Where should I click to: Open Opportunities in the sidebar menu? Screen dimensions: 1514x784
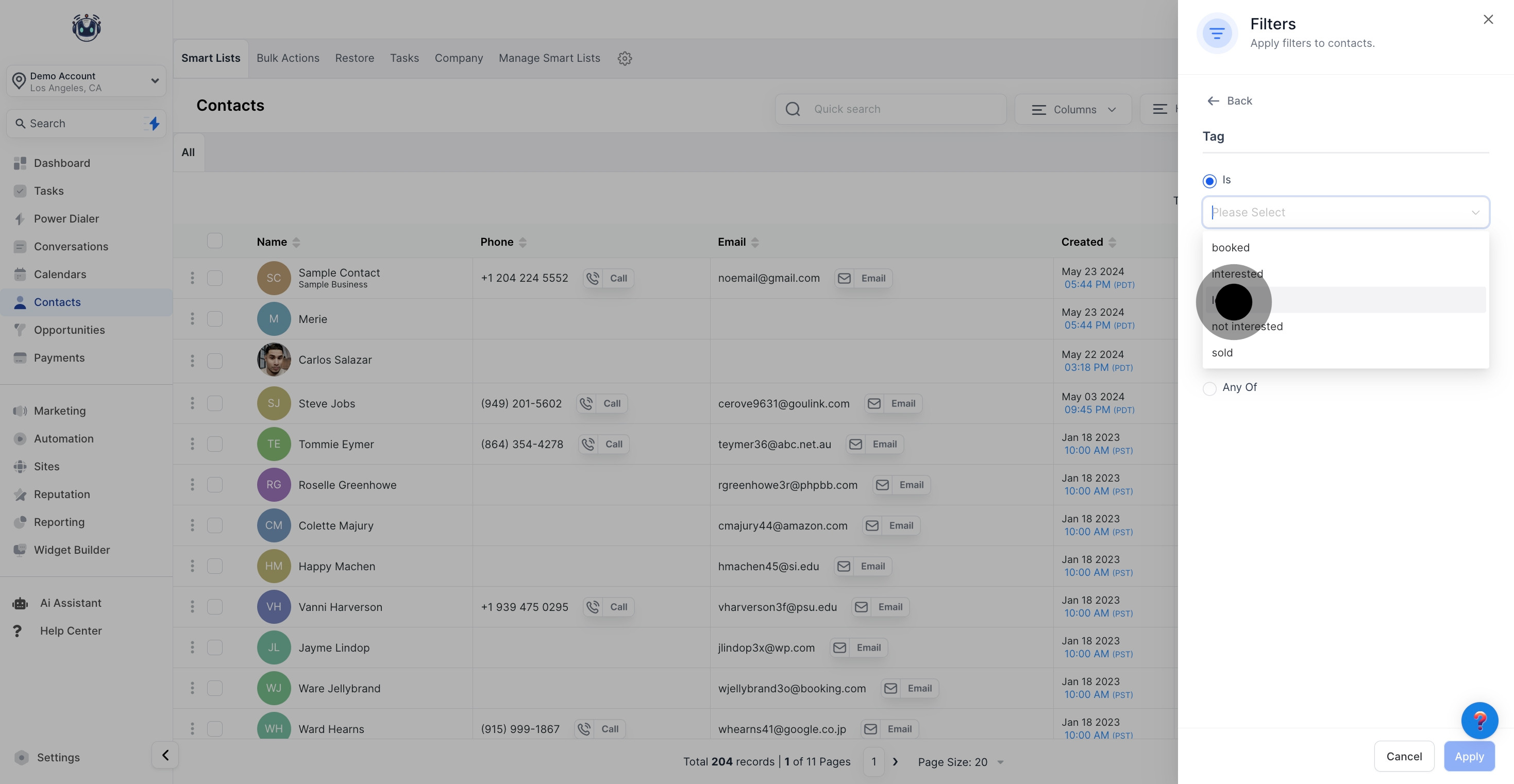click(x=70, y=330)
